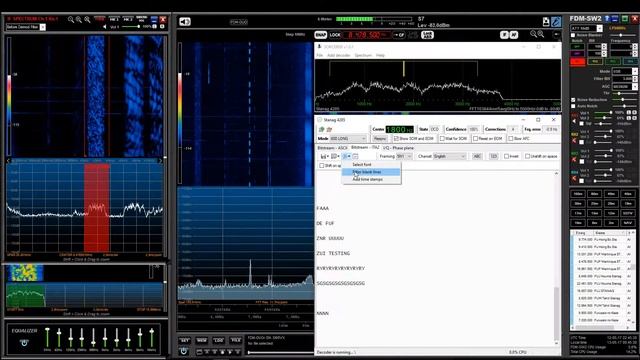Viewport: 640px width, 360px height.
Task: Open the Channel language dropdown
Action: pyautogui.click(x=449, y=156)
